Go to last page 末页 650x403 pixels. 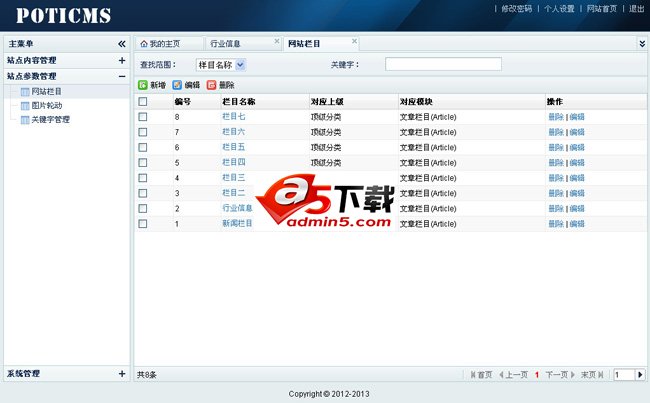pos(592,375)
